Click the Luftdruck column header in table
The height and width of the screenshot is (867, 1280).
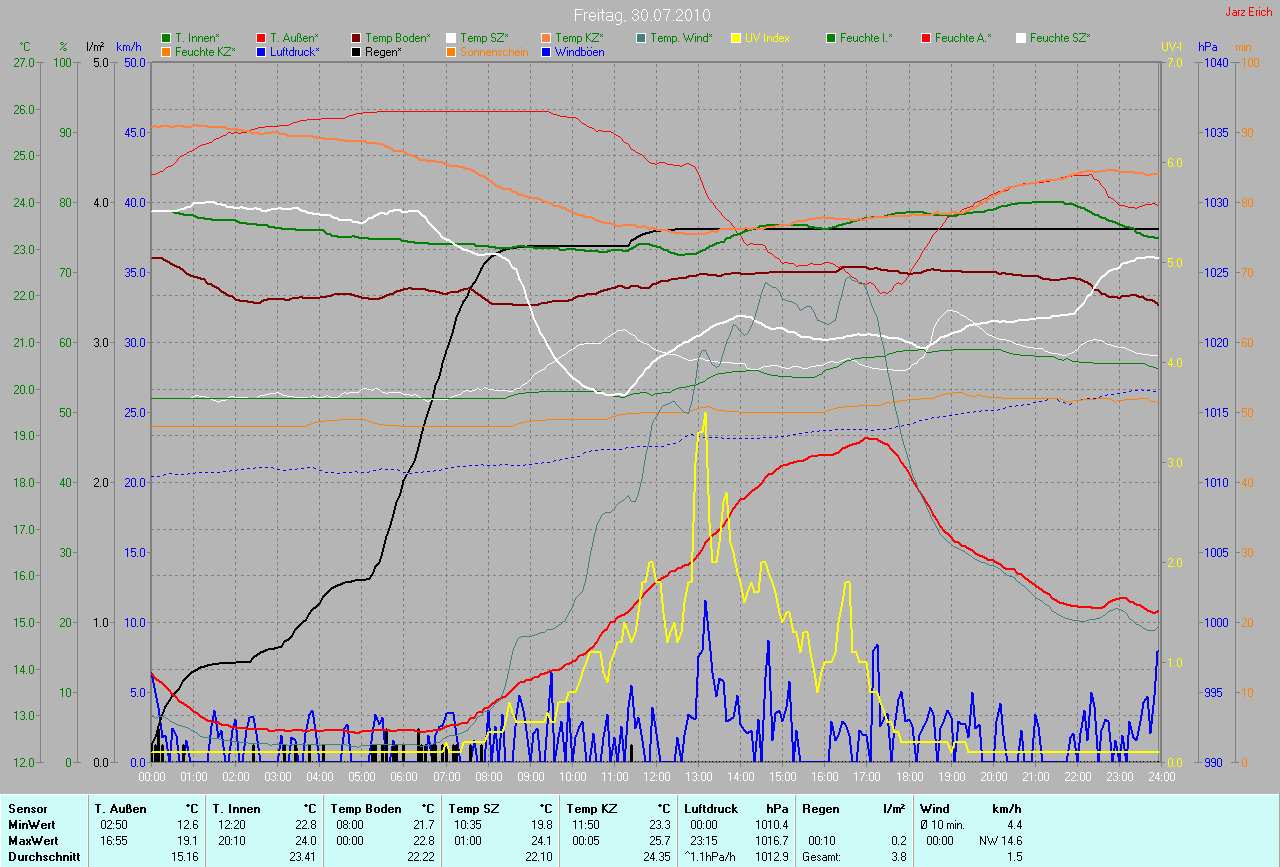click(x=711, y=809)
